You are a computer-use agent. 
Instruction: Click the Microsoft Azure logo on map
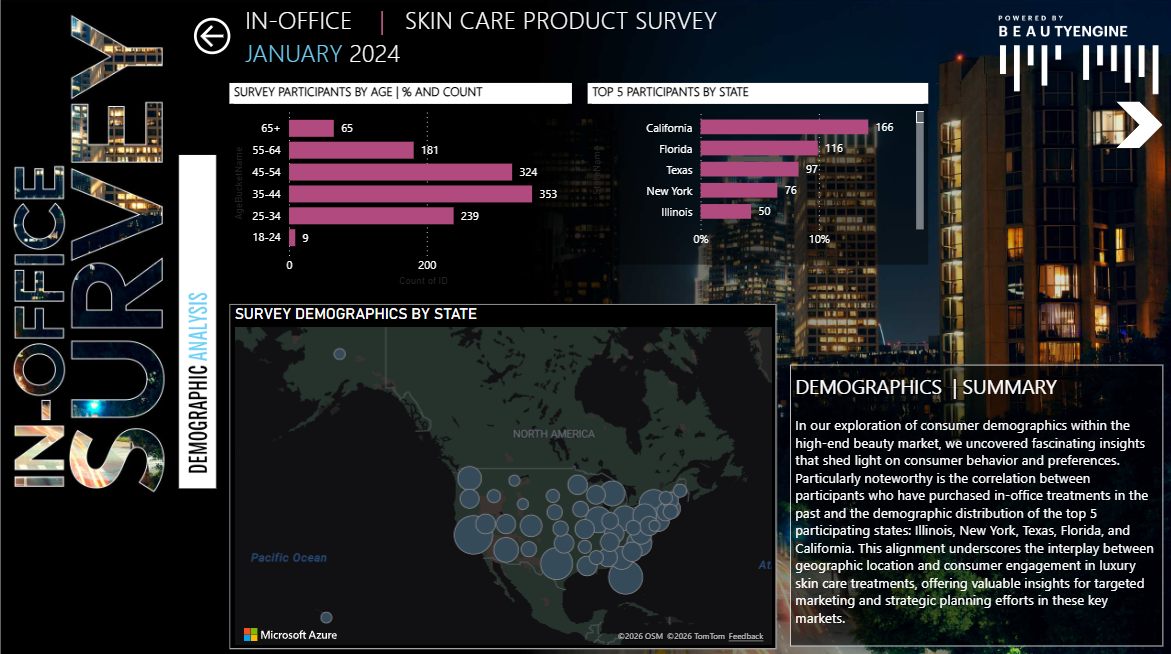tap(290, 634)
